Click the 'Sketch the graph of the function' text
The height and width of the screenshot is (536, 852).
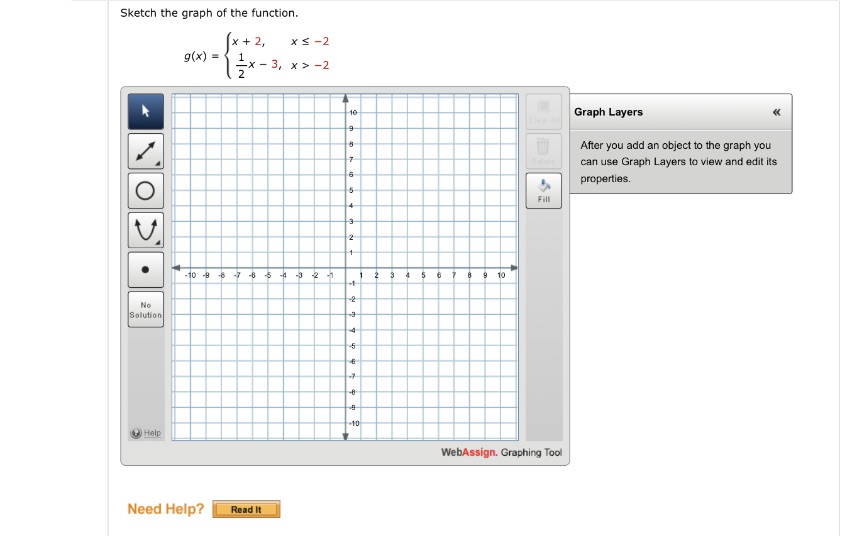click(x=209, y=13)
